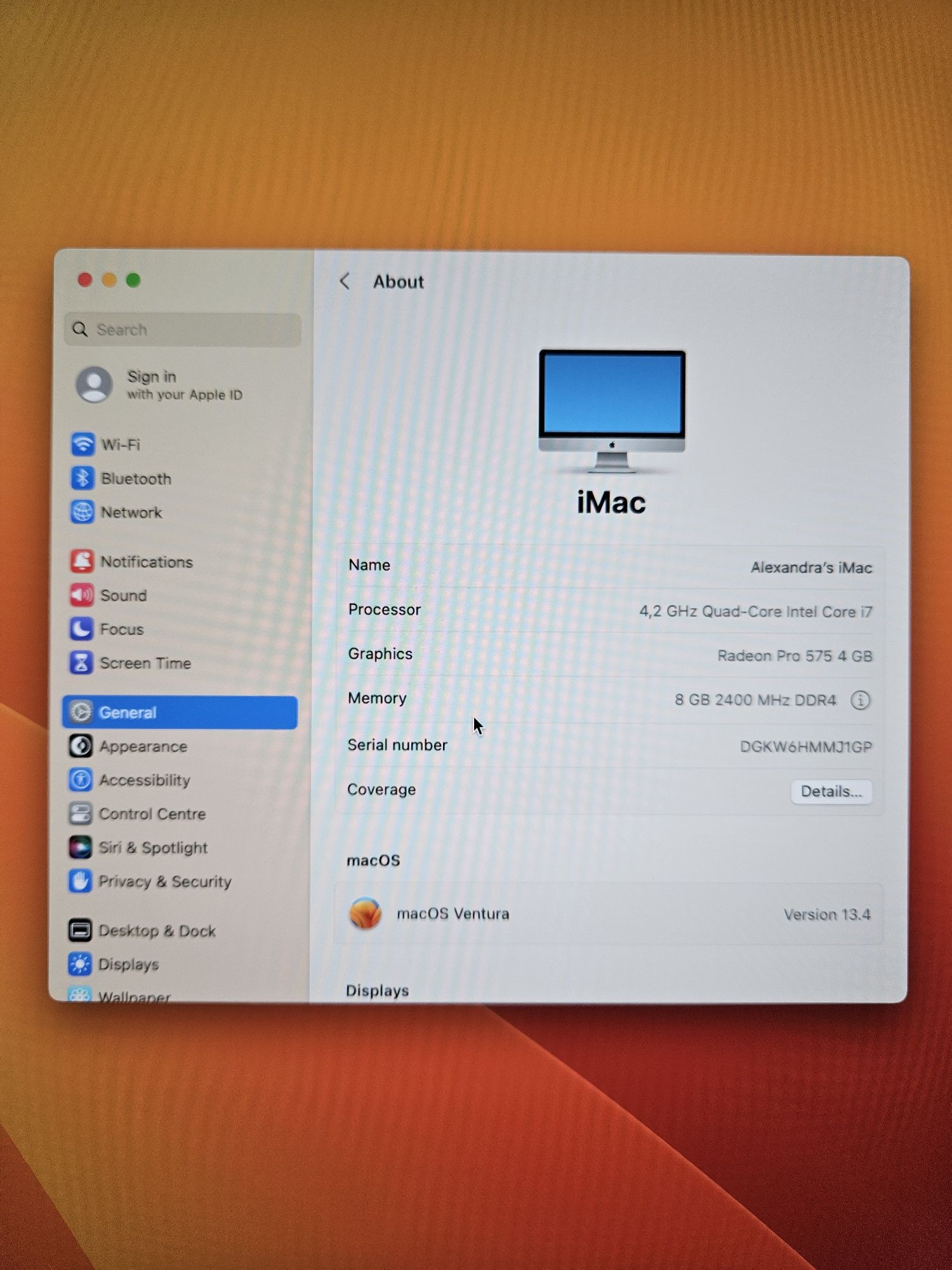This screenshot has height=1270, width=952.
Task: Click the macOS Ventura label
Action: coord(453,914)
